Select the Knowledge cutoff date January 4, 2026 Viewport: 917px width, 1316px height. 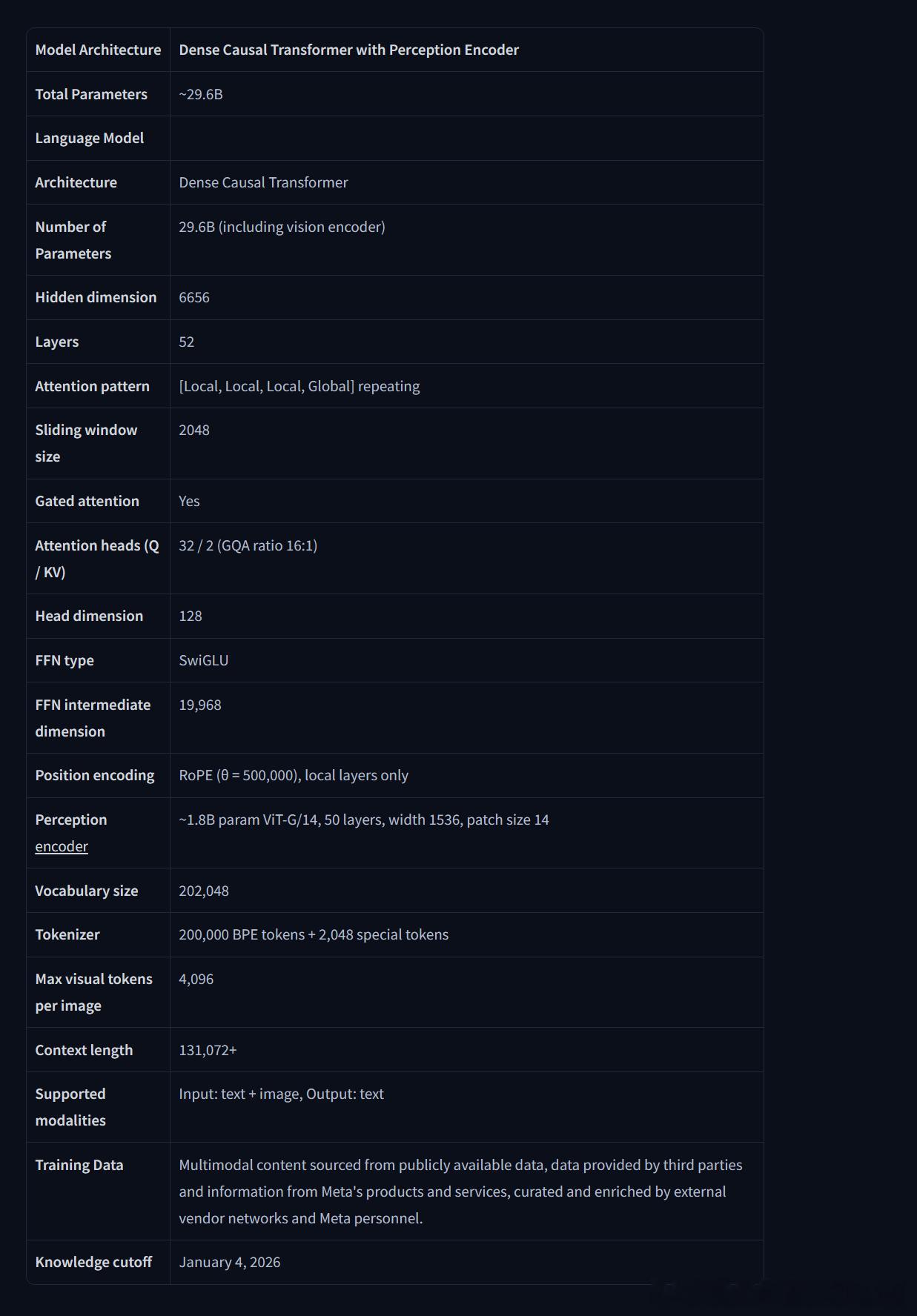point(230,1262)
